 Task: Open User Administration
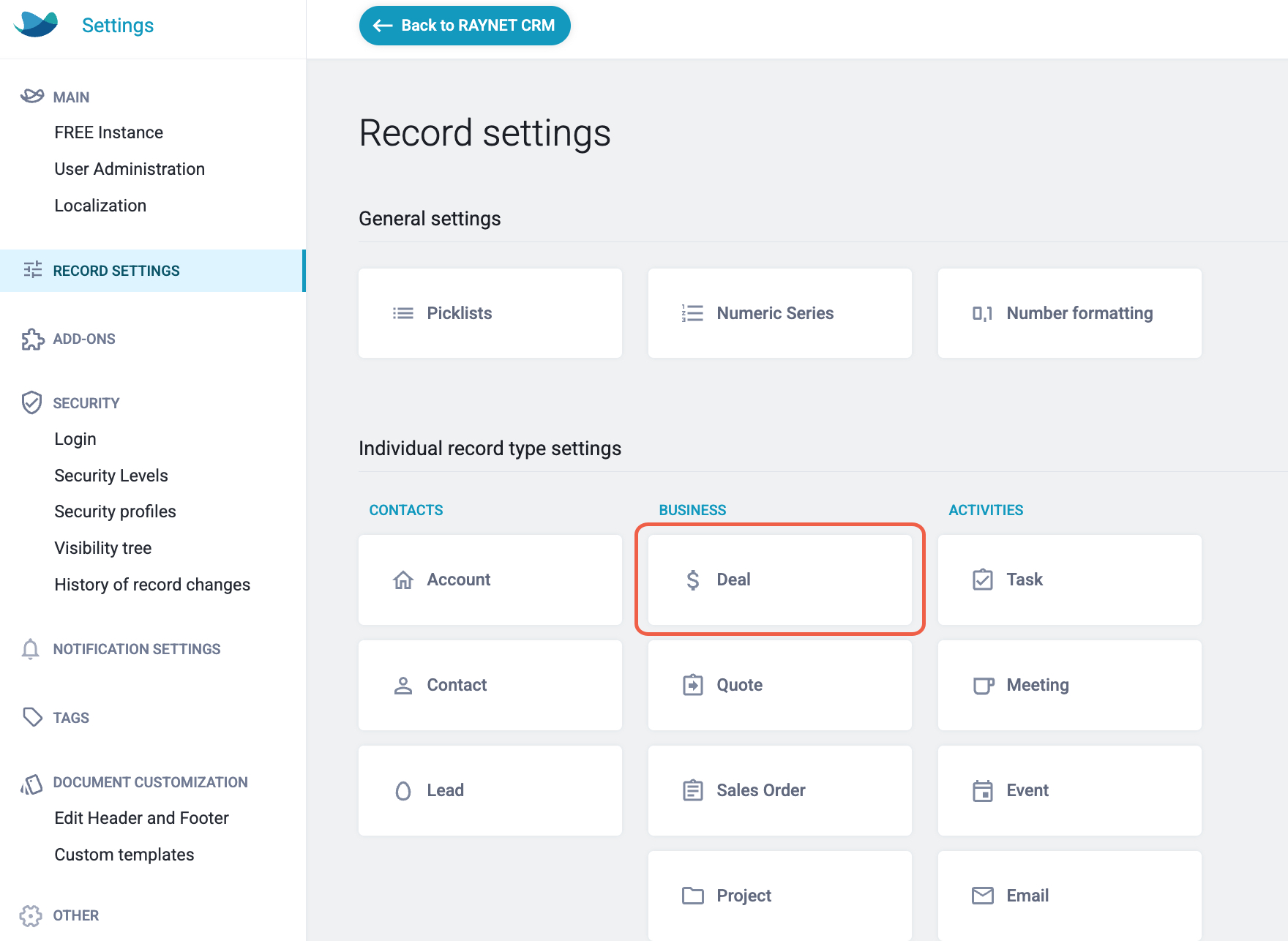(x=130, y=169)
